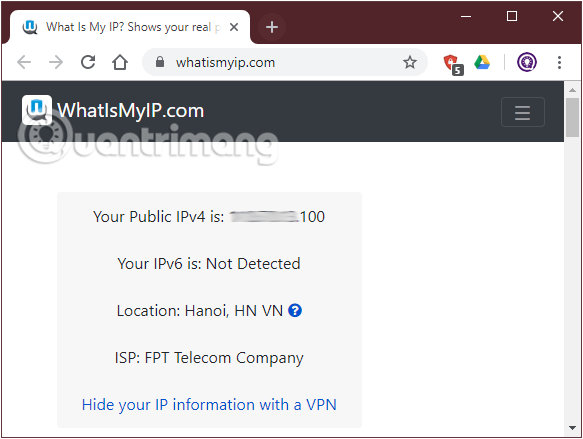The width and height of the screenshot is (583, 439).
Task: Open the red shield ad blocker extension
Action: [453, 64]
